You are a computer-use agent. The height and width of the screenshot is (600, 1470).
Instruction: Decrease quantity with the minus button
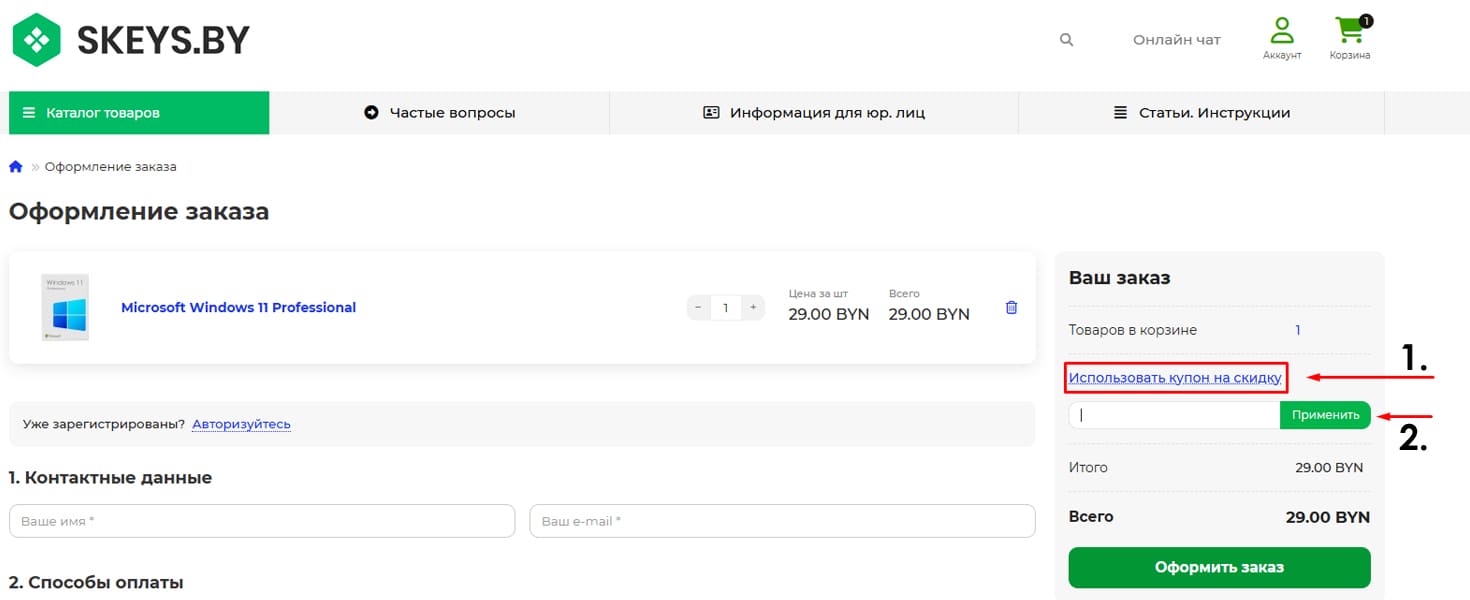click(698, 308)
